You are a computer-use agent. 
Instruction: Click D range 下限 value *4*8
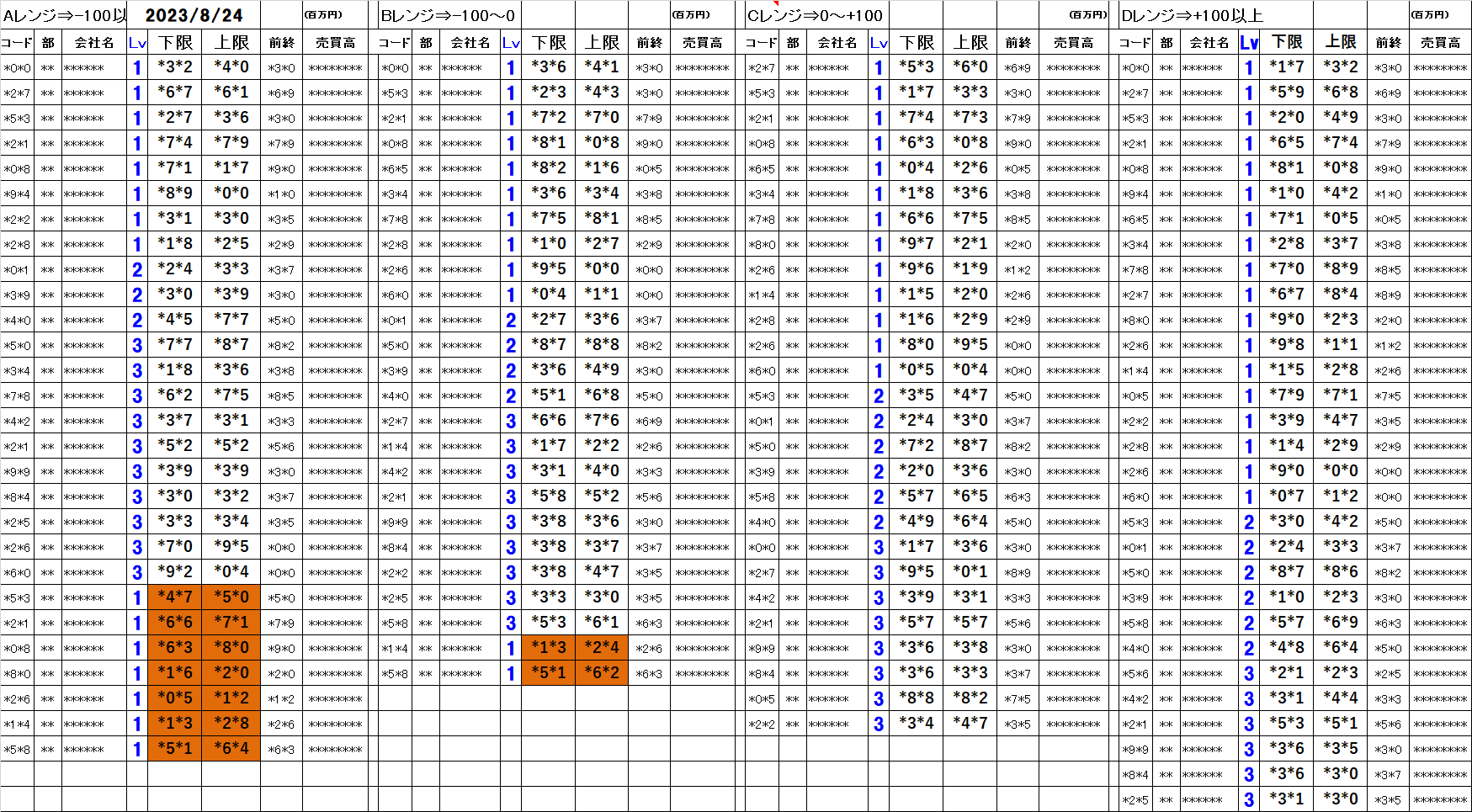coord(1287,648)
